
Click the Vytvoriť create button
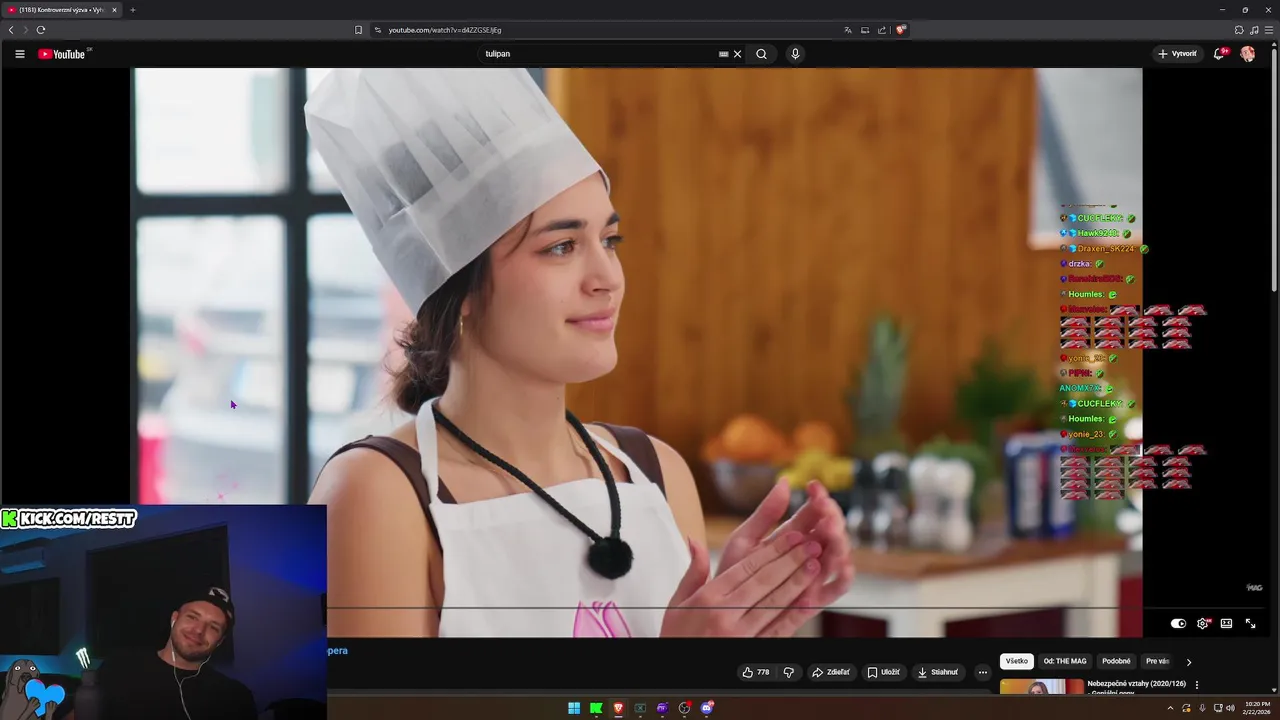click(x=1177, y=54)
